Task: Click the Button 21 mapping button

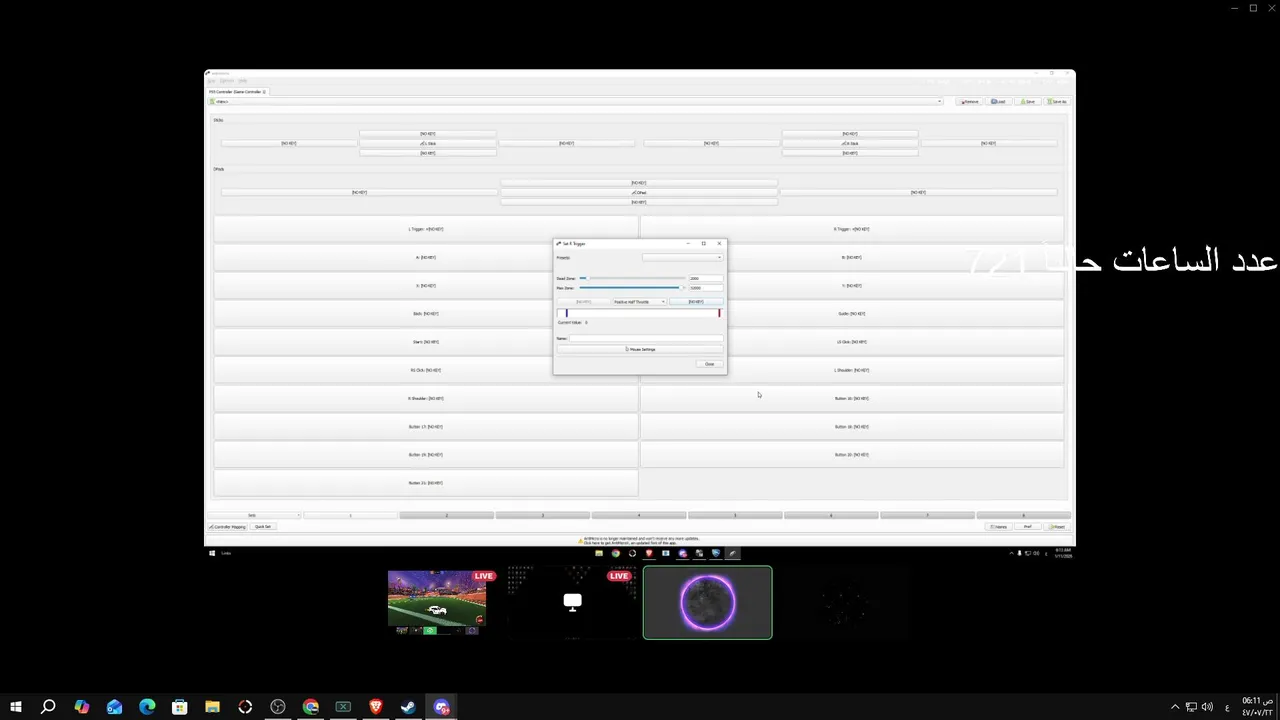Action: point(426,483)
